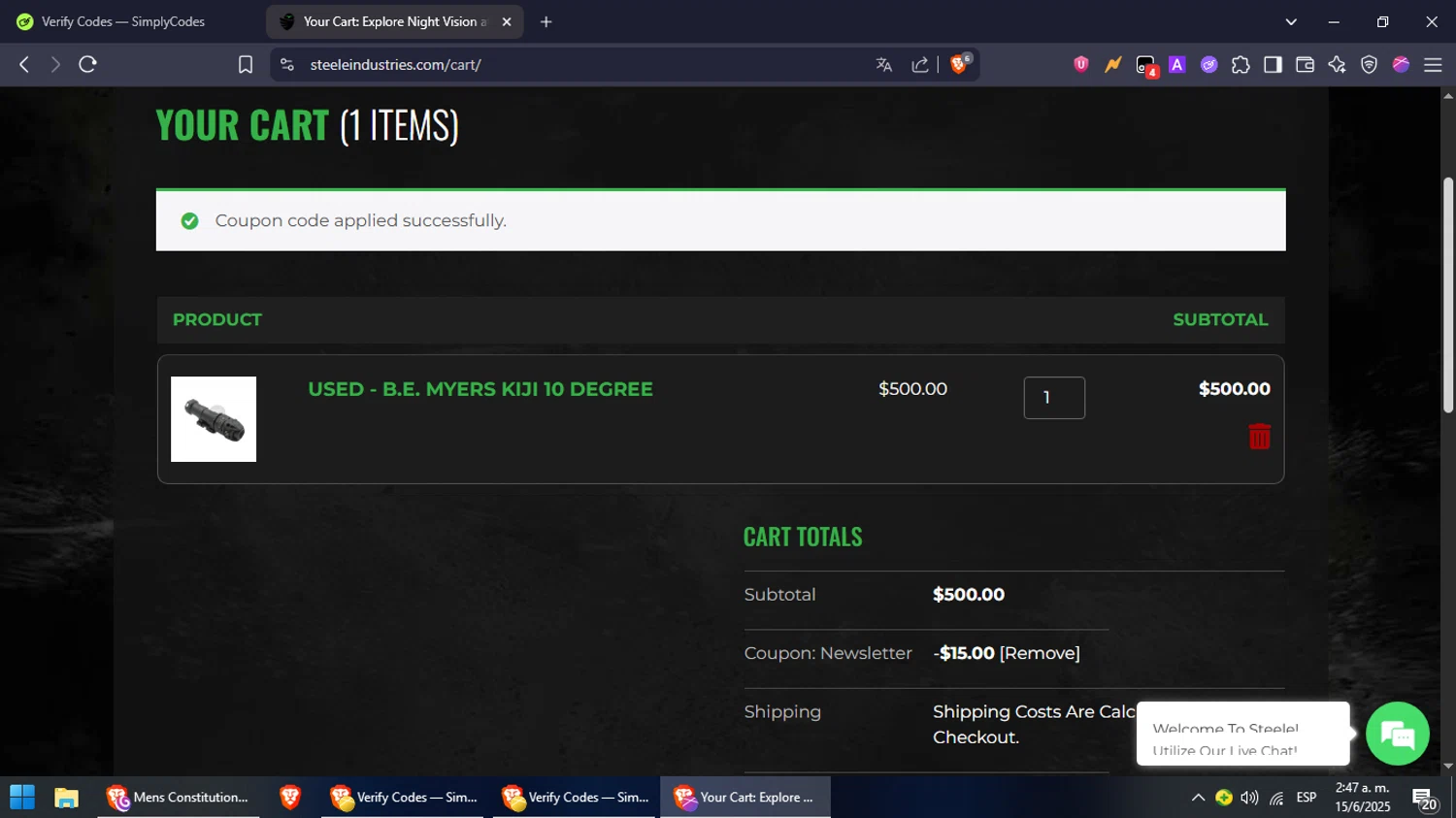Open Brave Wallet
This screenshot has width=1456, height=818.
pyautogui.click(x=1305, y=65)
